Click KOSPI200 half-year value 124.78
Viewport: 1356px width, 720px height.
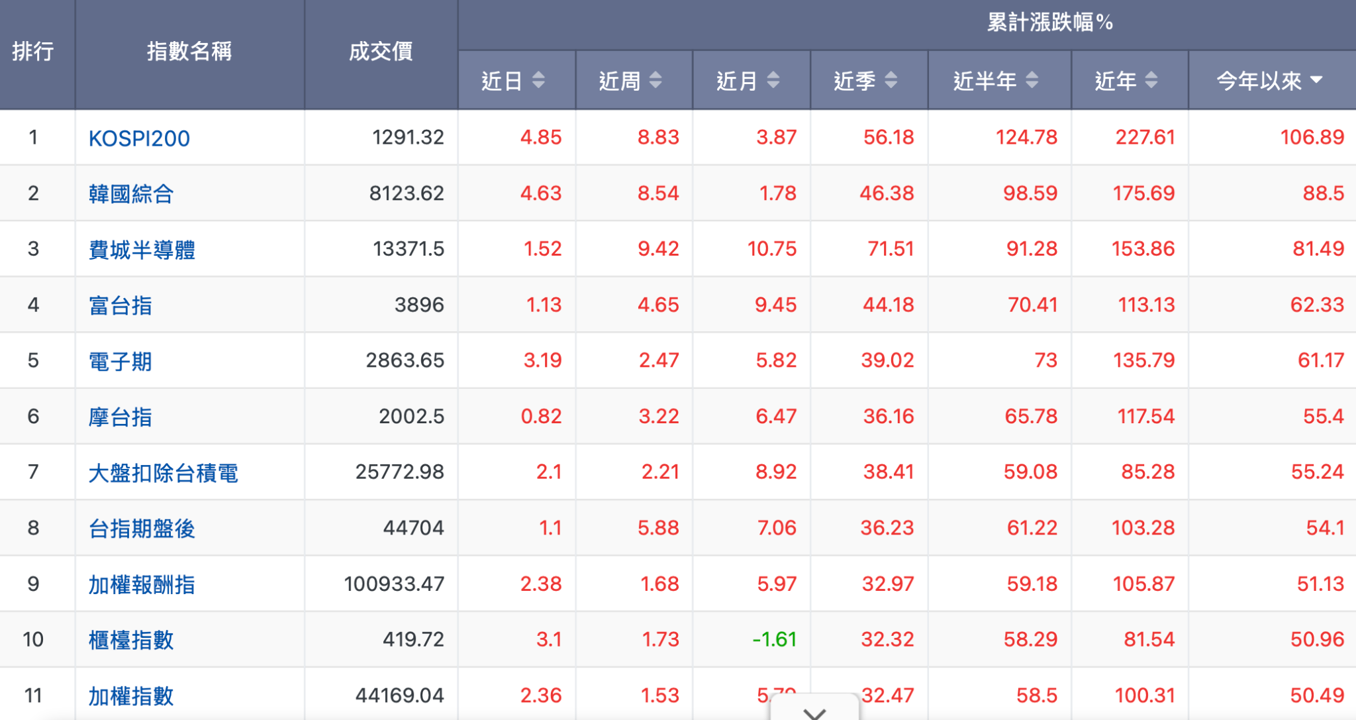pyautogui.click(x=1026, y=138)
